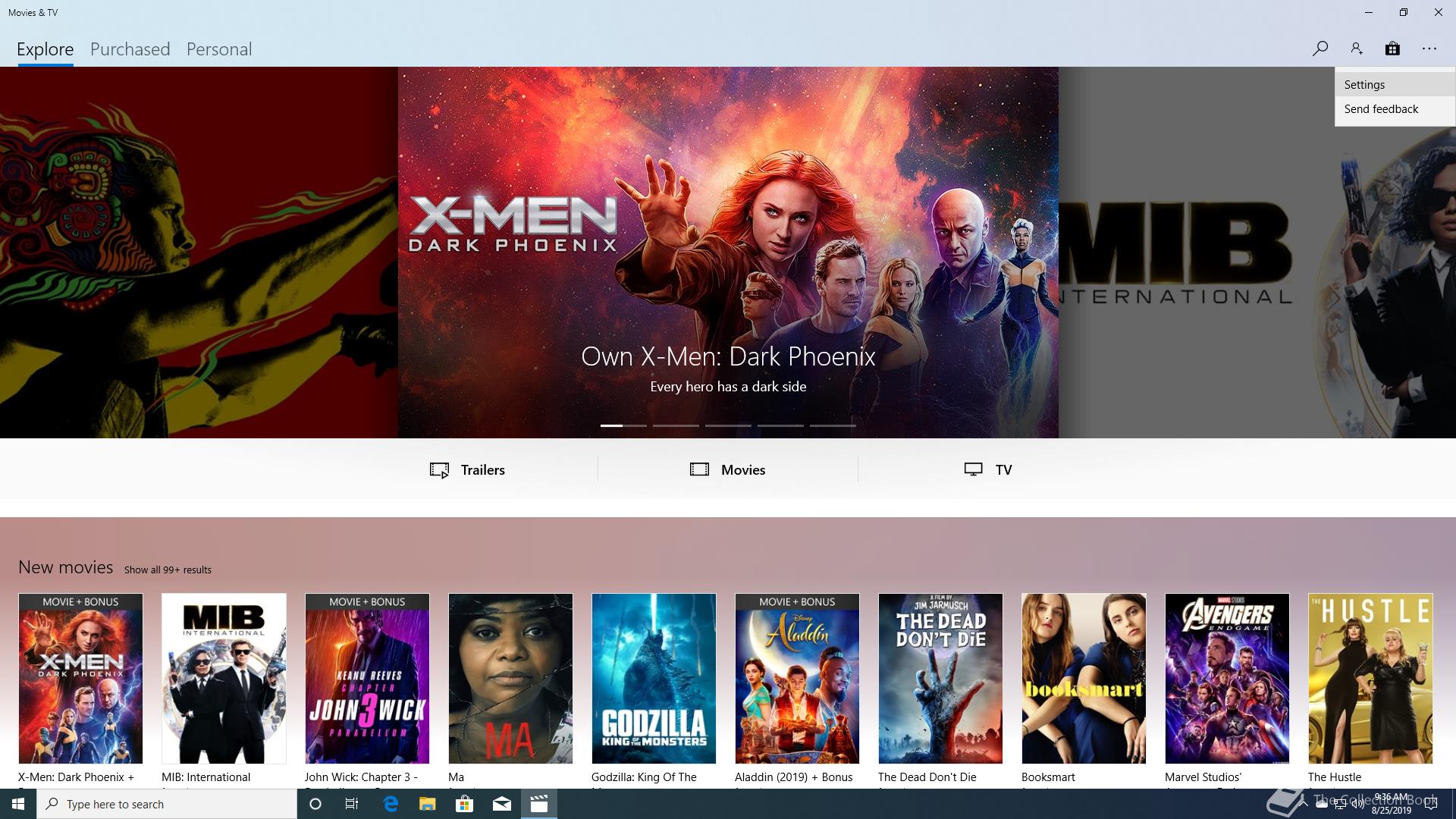1456x819 pixels.
Task: Open X-Men: Dark Phoenix movie poster
Action: 80,678
